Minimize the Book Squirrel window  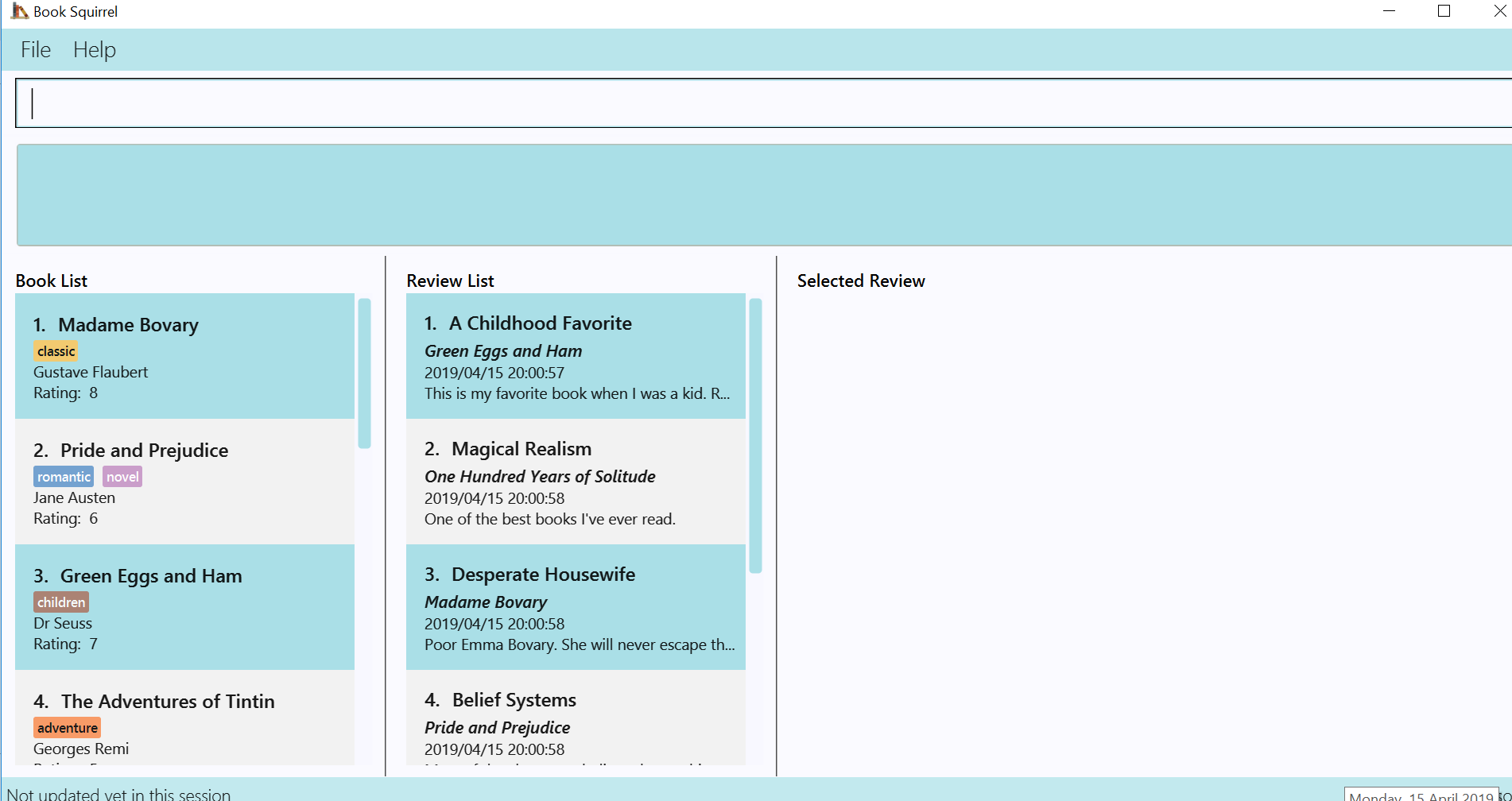[1390, 11]
